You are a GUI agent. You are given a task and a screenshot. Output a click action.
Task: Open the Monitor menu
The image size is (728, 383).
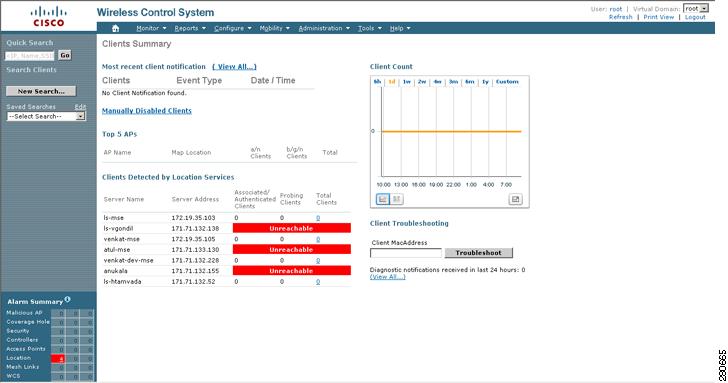tap(151, 28)
